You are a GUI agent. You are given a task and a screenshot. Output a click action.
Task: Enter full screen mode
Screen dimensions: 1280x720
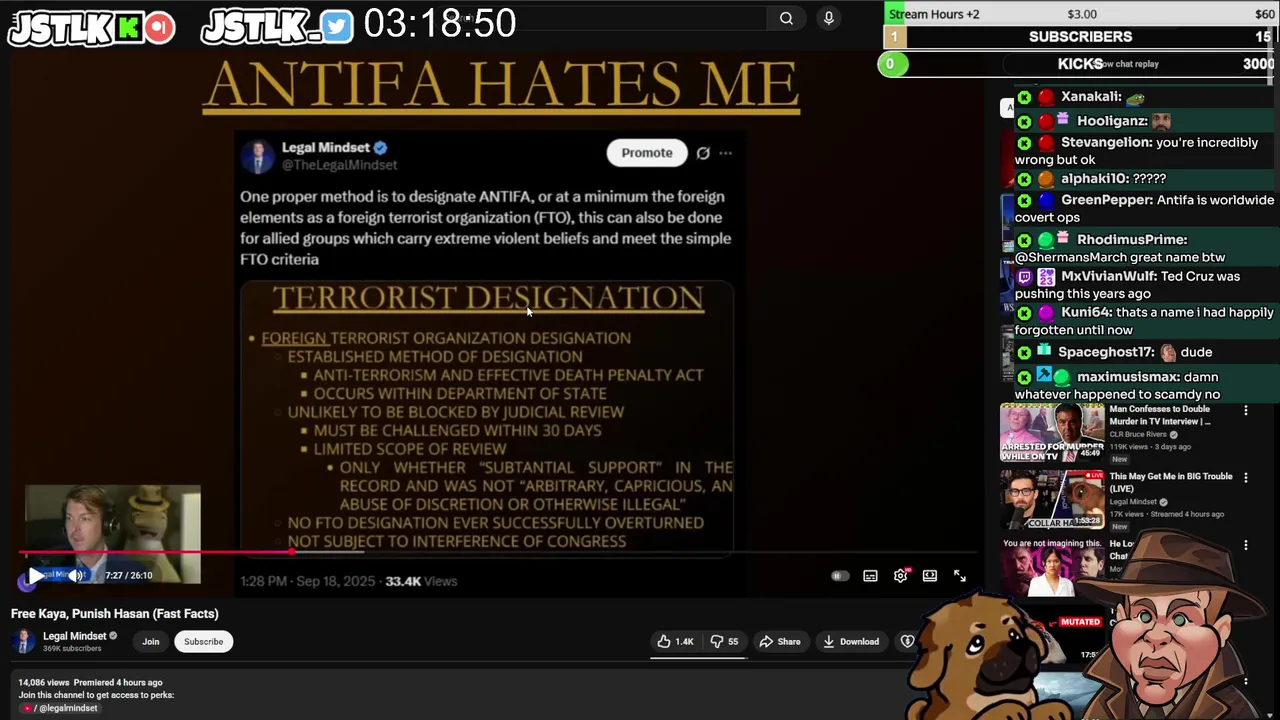coord(960,576)
